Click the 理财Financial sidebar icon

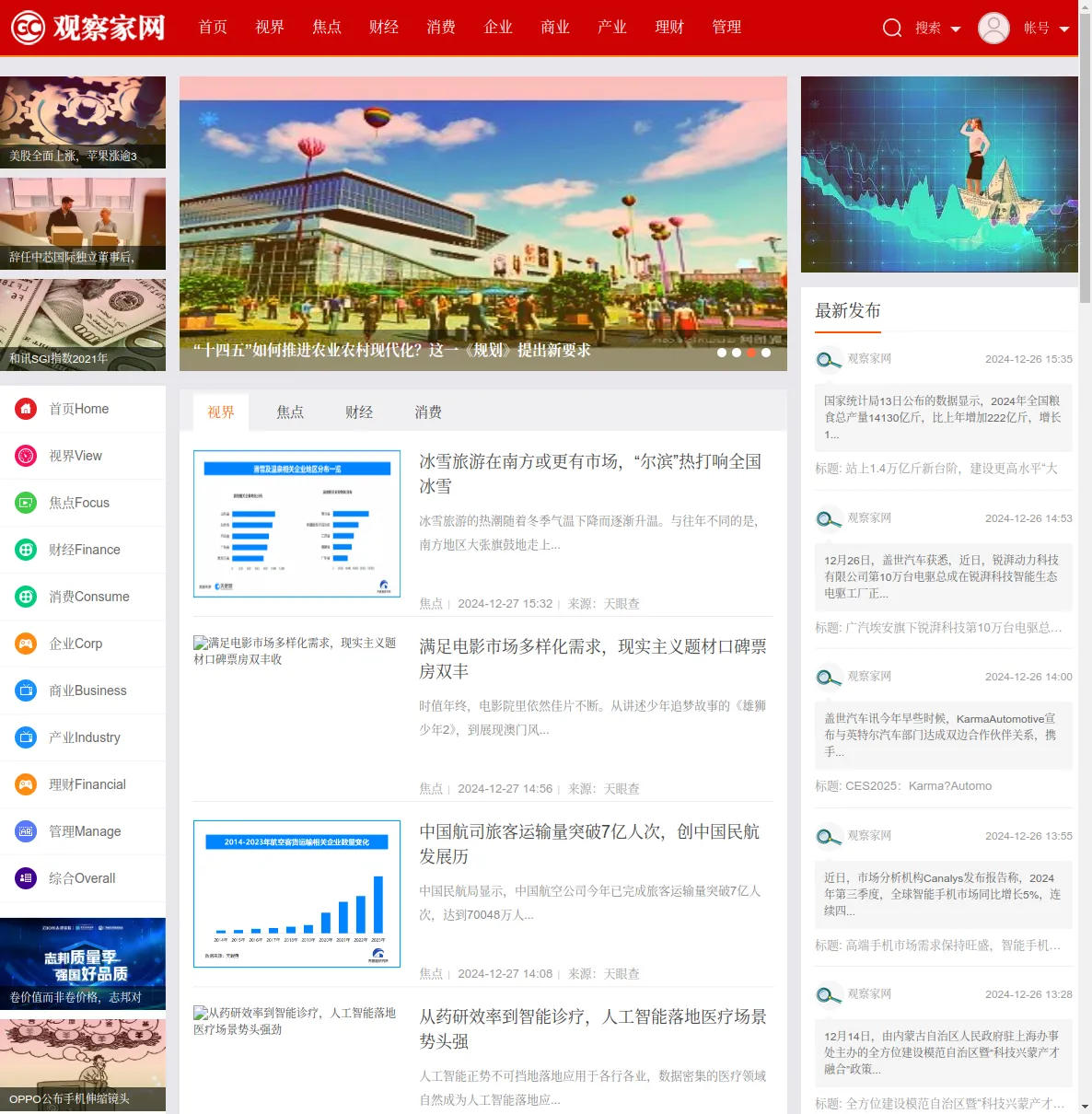26,784
